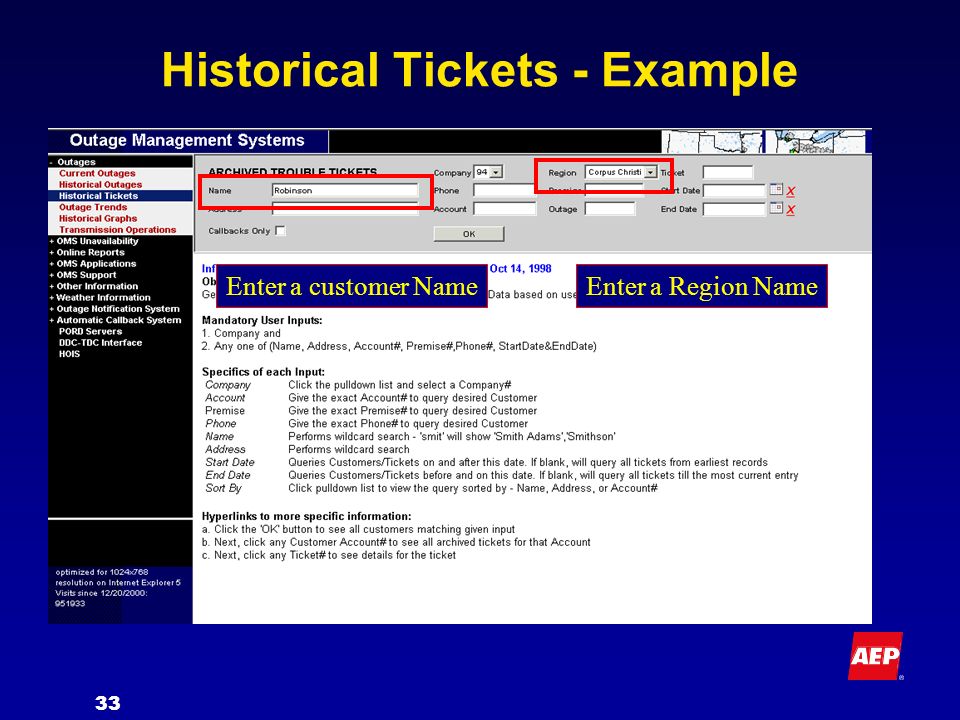960x720 pixels.
Task: Expand the OMS Applications section
Action: [93, 263]
